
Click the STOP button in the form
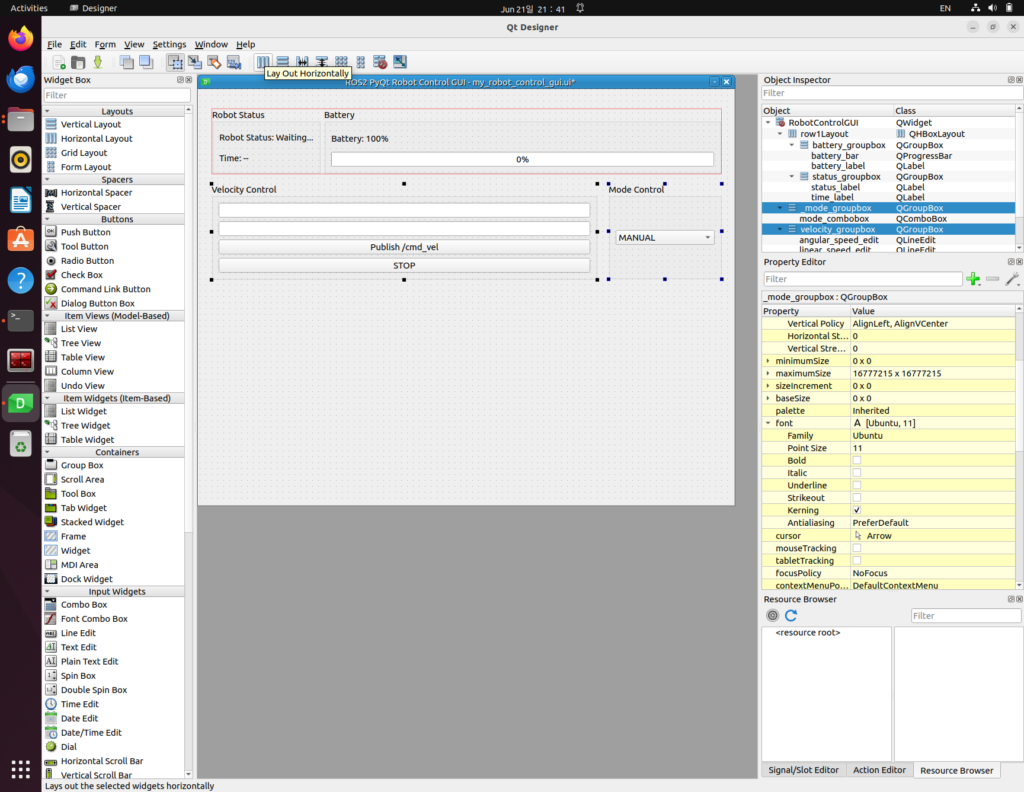coord(404,266)
